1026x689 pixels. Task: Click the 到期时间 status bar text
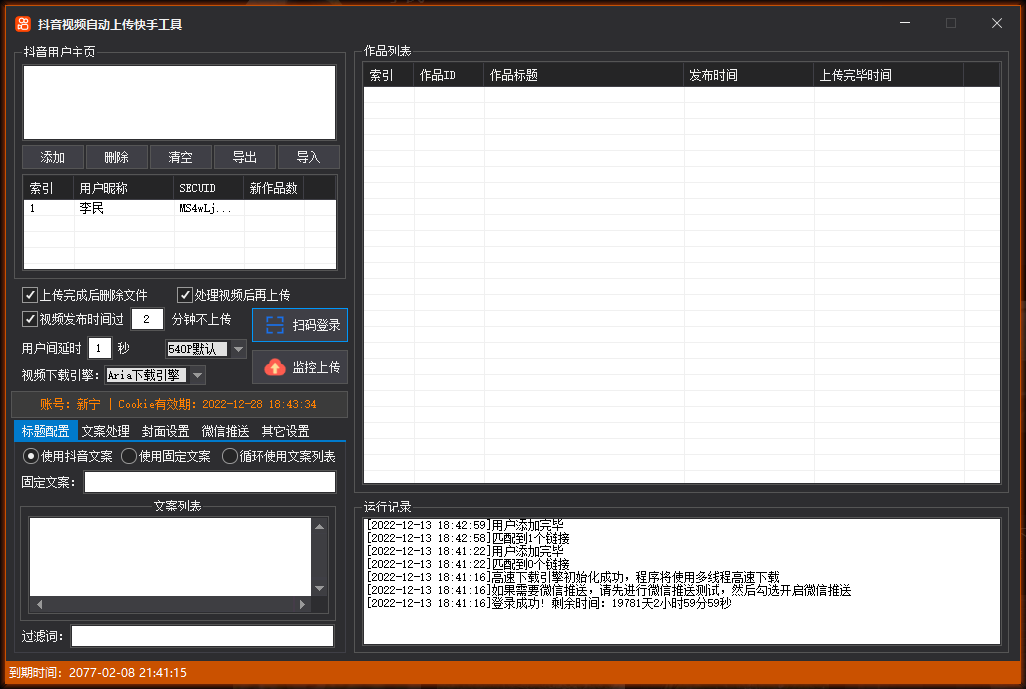point(97,673)
